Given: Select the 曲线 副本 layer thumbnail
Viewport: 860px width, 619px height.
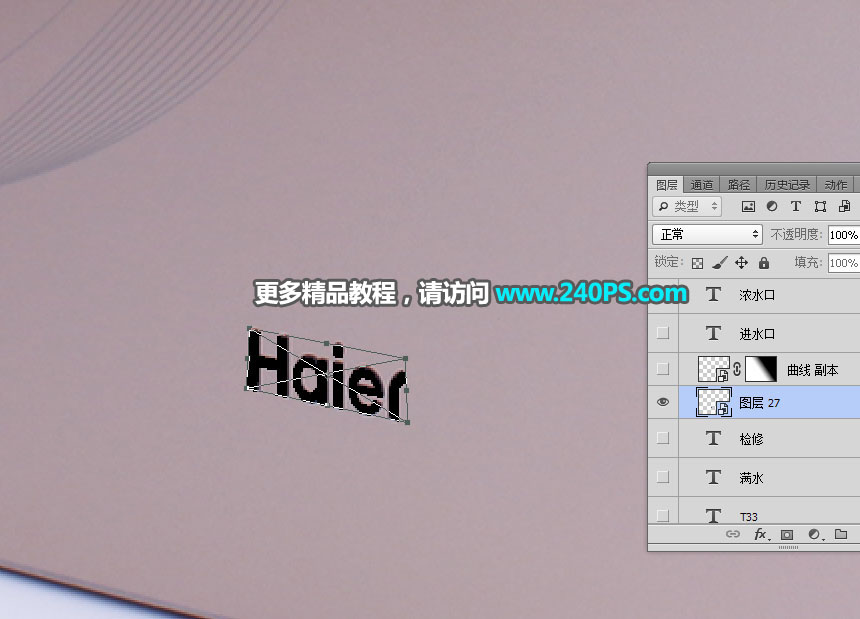Looking at the screenshot, I should (x=714, y=369).
